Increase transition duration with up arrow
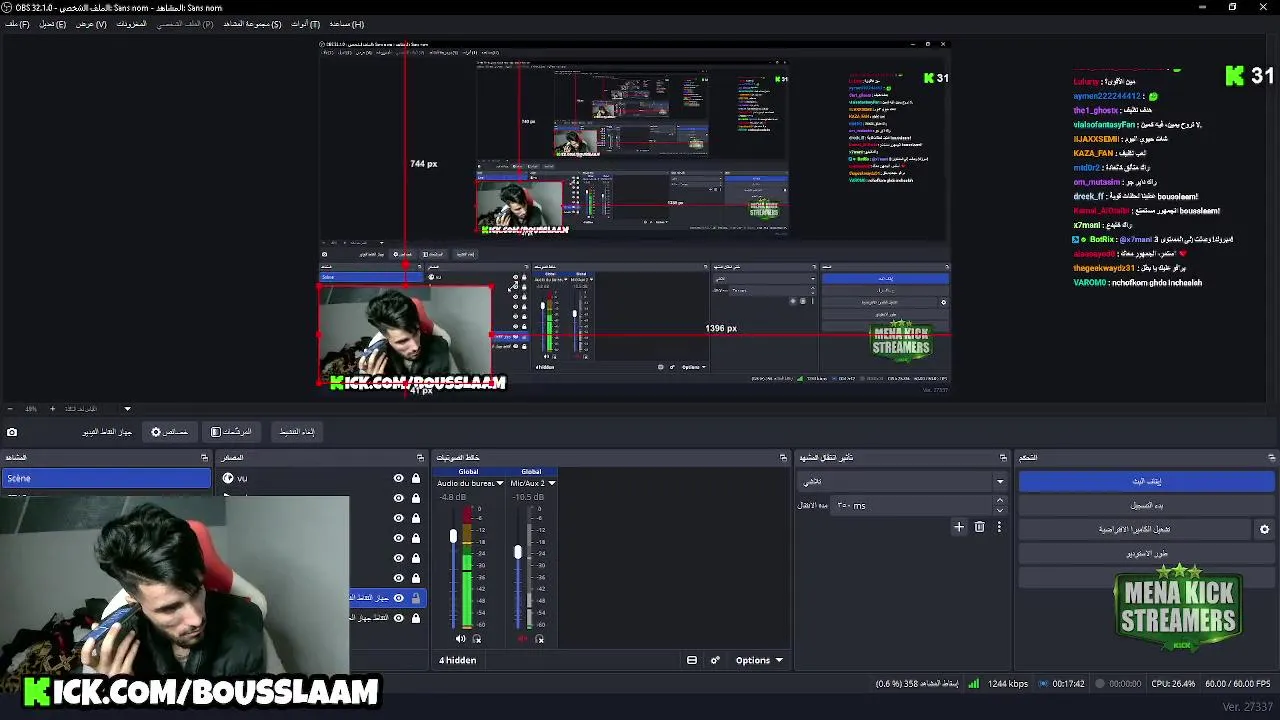Screen dimensions: 1280x720 (x=999, y=501)
